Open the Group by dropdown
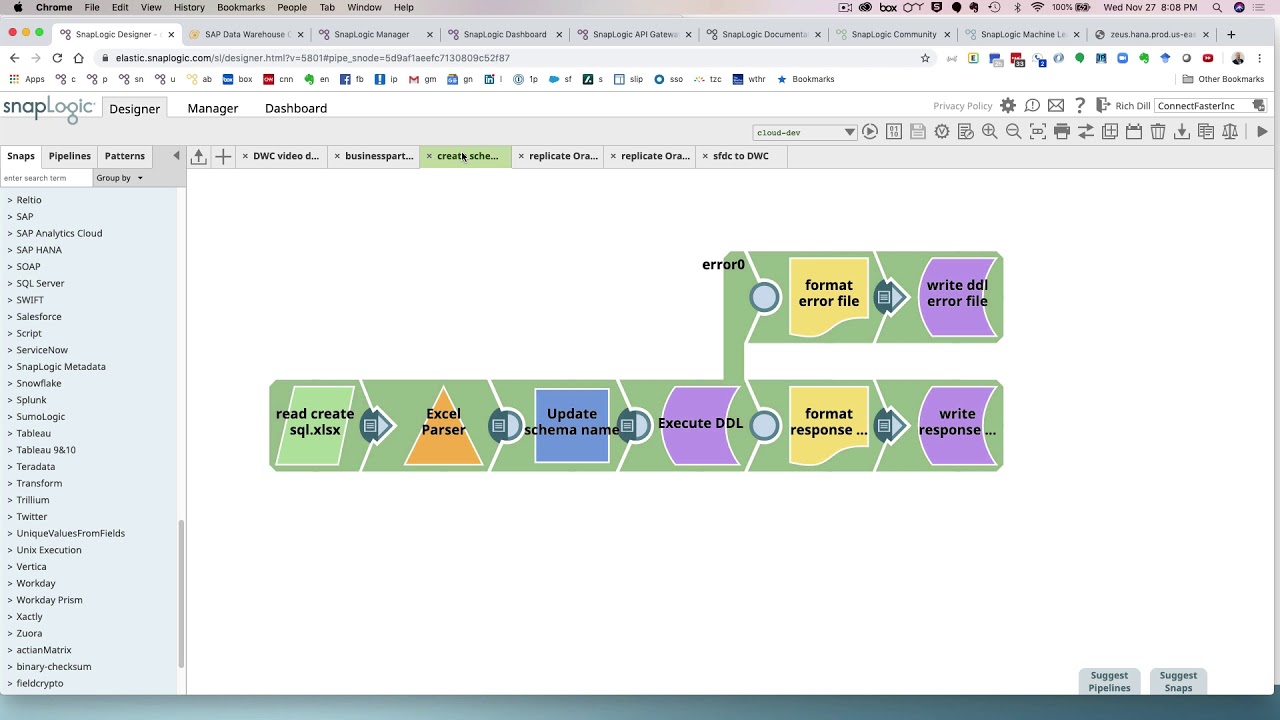The height and width of the screenshot is (720, 1280). 119,178
